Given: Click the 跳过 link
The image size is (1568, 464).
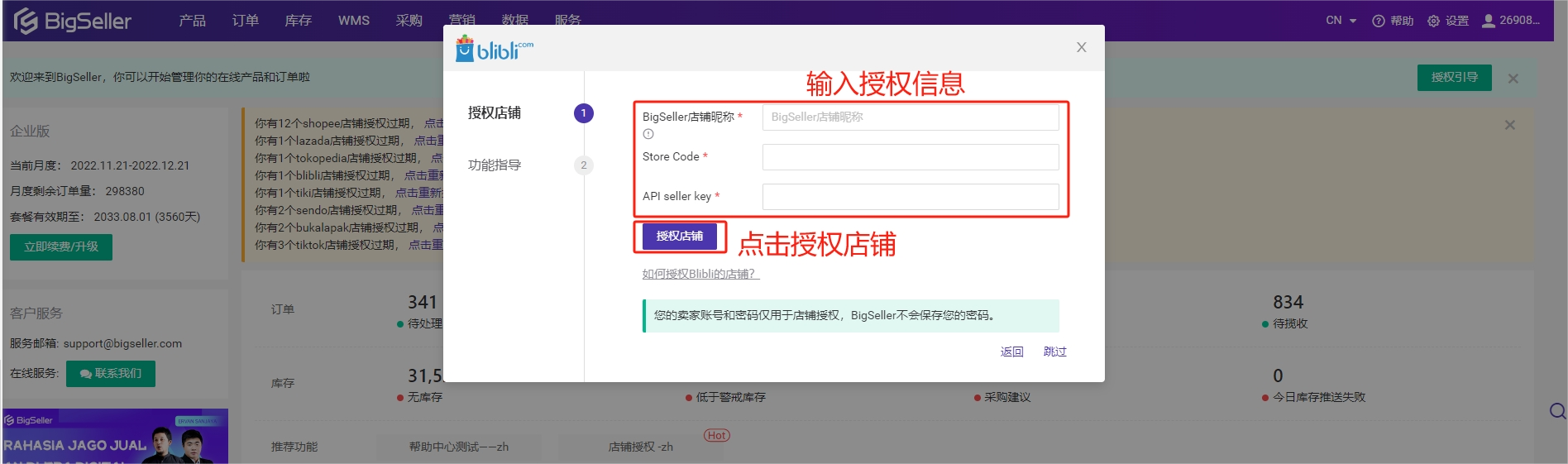Looking at the screenshot, I should 1054,352.
